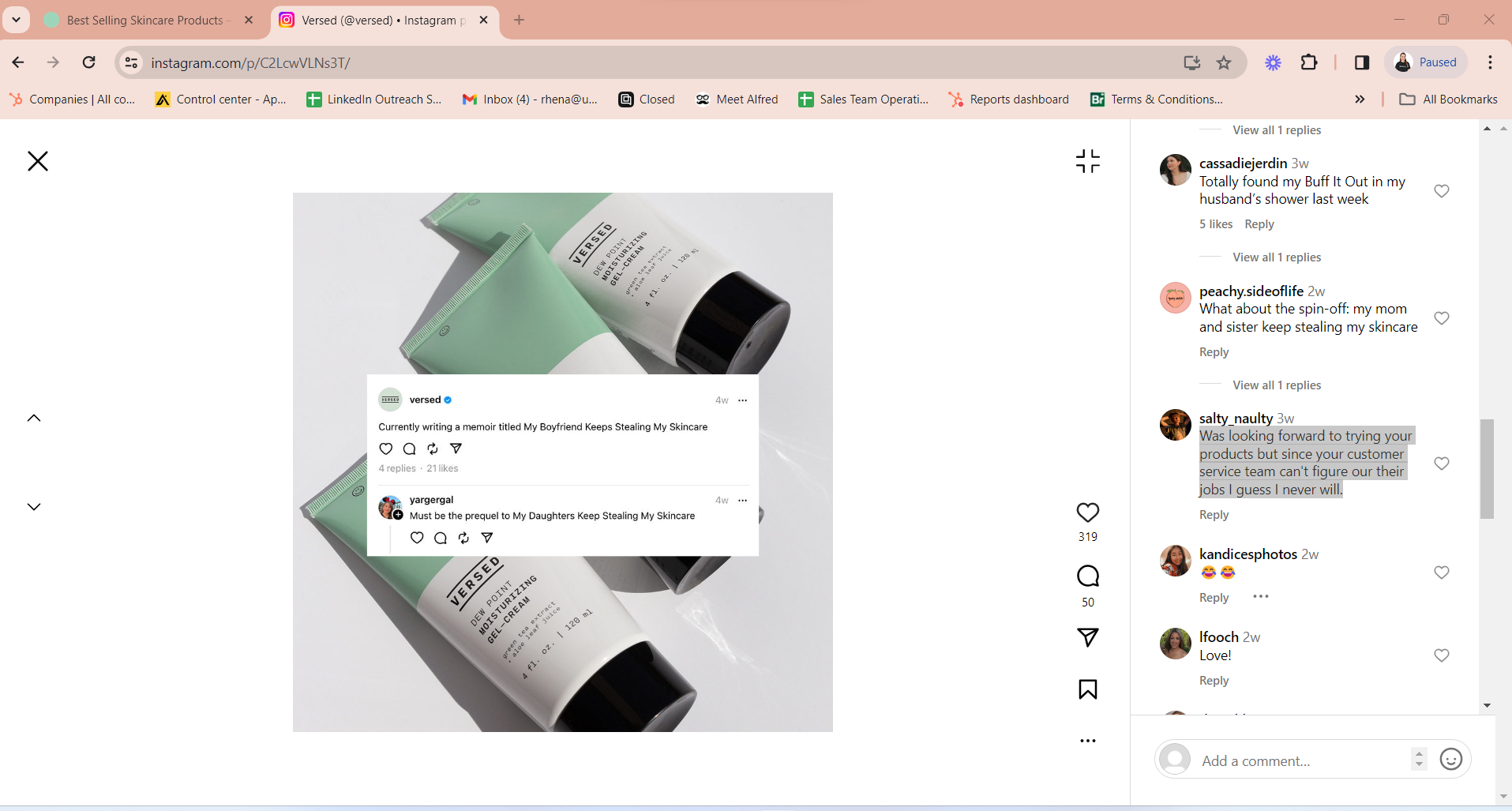Screen dimensions: 1512x811
Task: Open Gmail Inbox (4) bookmark
Action: tap(530, 99)
